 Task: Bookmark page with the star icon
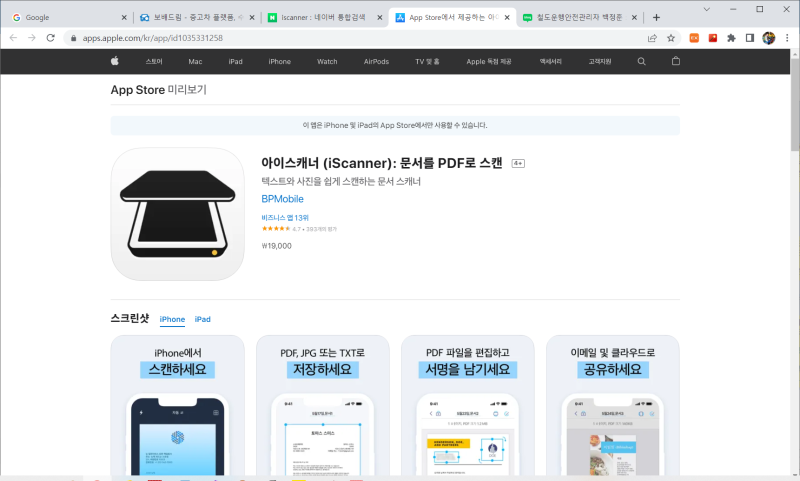point(671,38)
